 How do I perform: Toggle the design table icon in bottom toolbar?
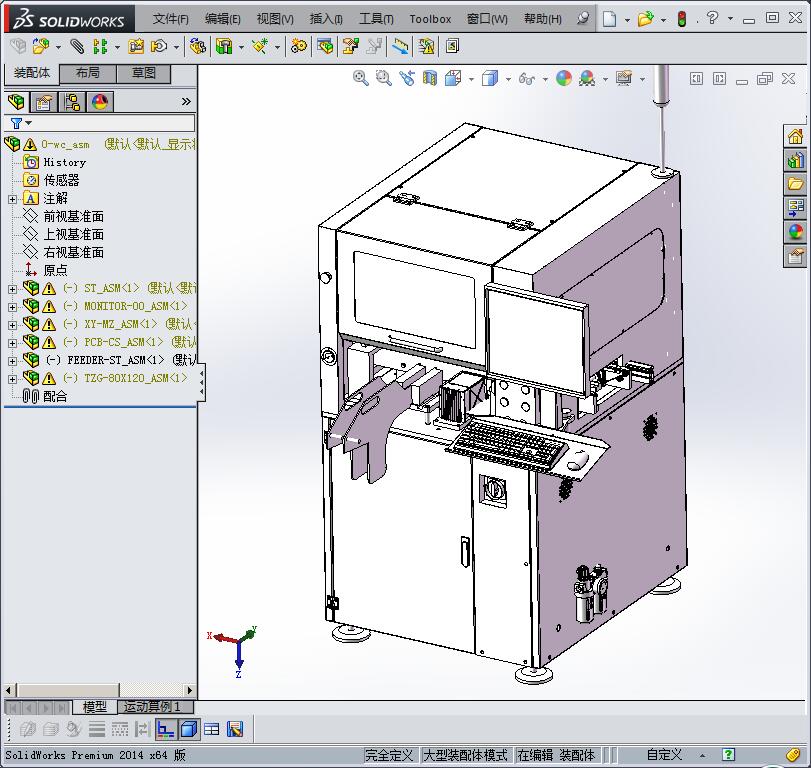[x=212, y=730]
